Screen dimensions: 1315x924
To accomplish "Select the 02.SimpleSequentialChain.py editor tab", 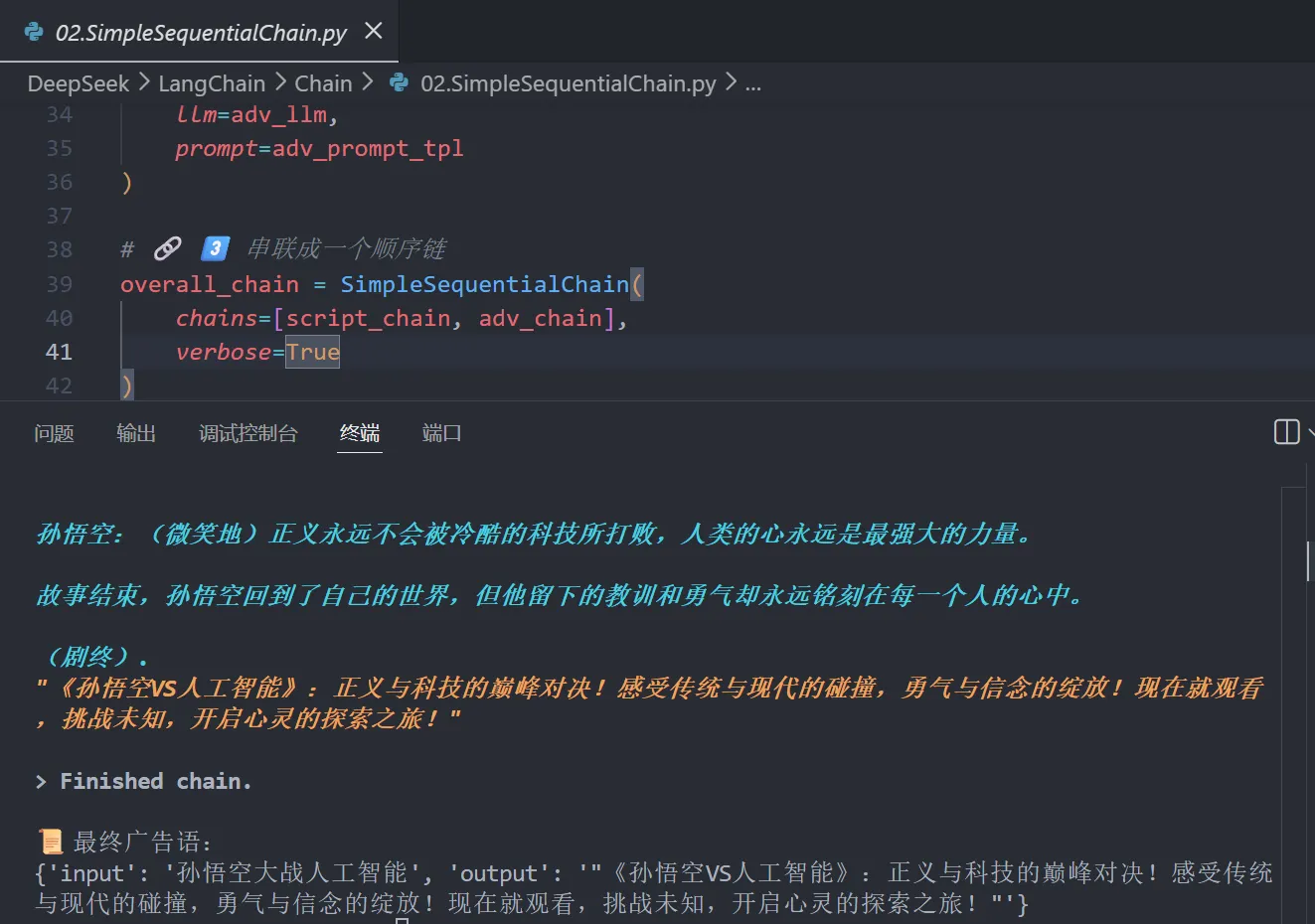I will [199, 32].
